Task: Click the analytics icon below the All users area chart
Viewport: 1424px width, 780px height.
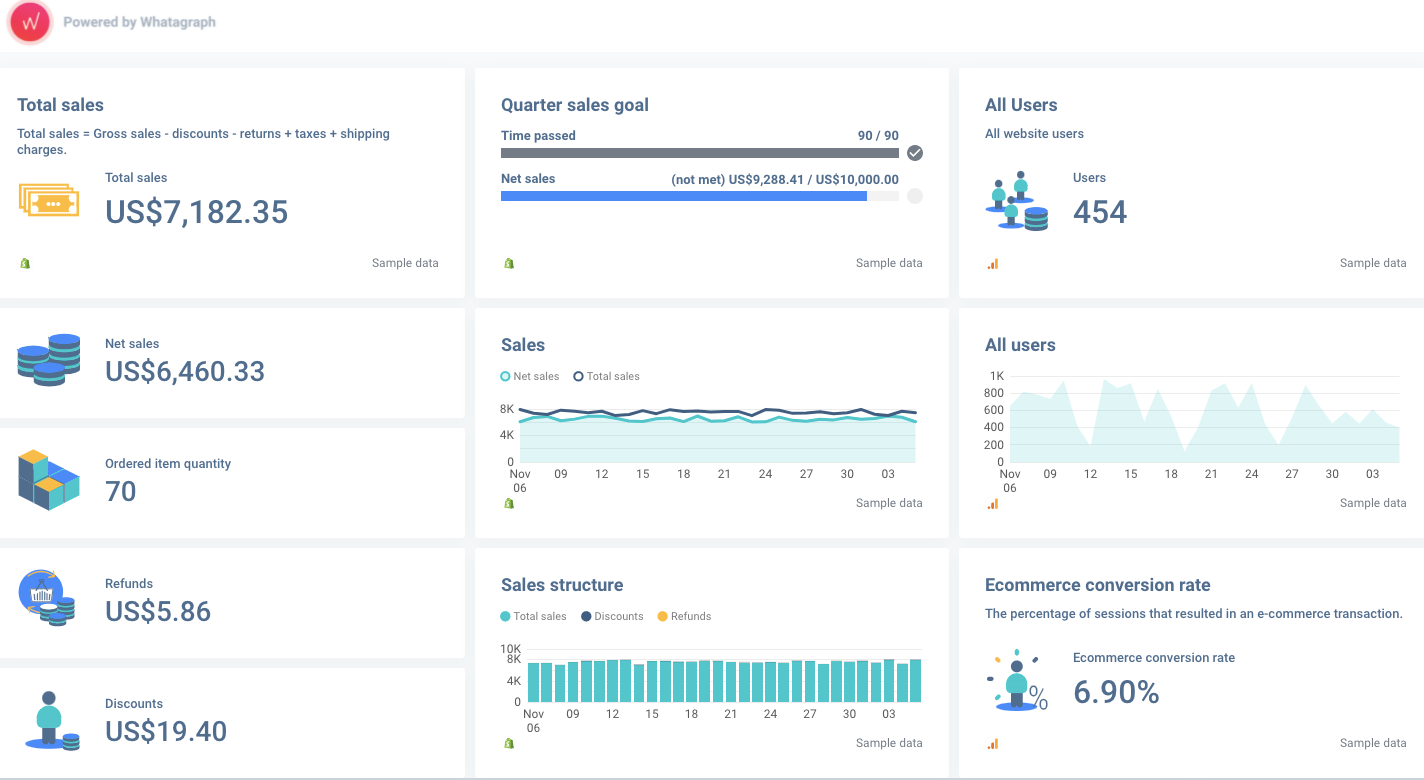Action: click(993, 504)
